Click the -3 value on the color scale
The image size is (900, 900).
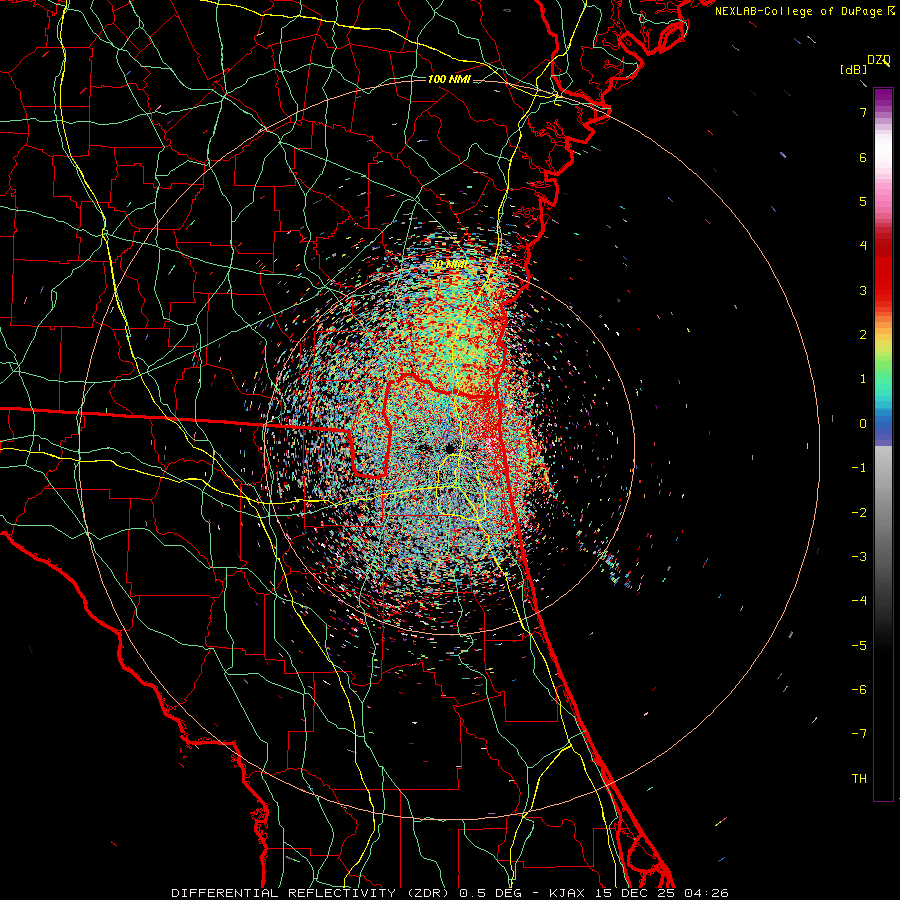pos(859,557)
